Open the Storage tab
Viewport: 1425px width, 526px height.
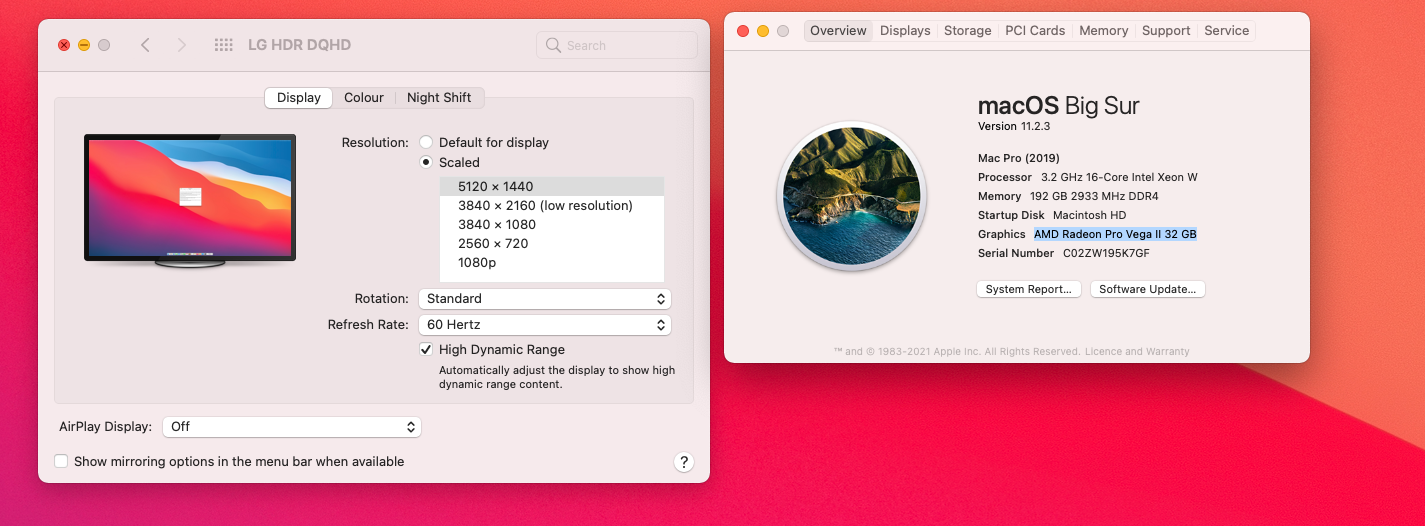tap(968, 30)
